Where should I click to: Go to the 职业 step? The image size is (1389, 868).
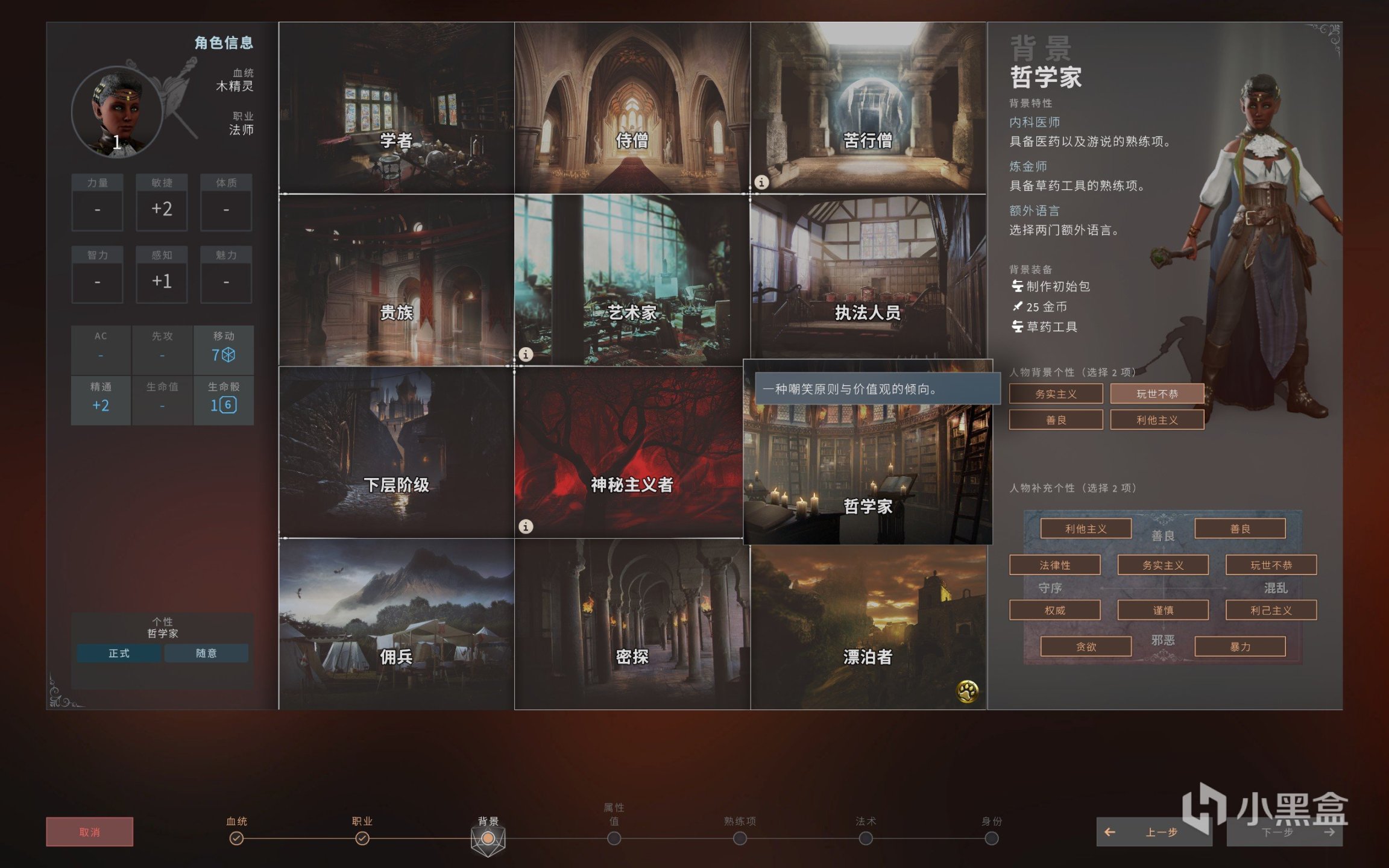point(362,838)
